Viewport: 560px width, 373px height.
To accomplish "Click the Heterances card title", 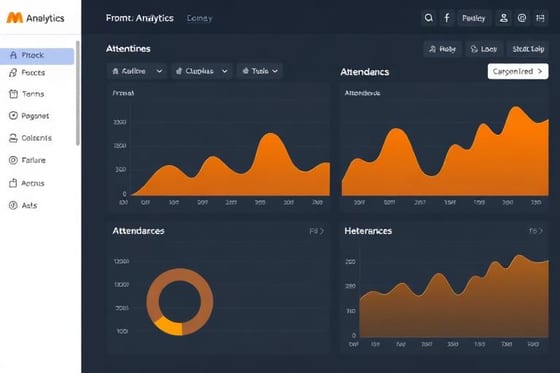I will coord(368,231).
